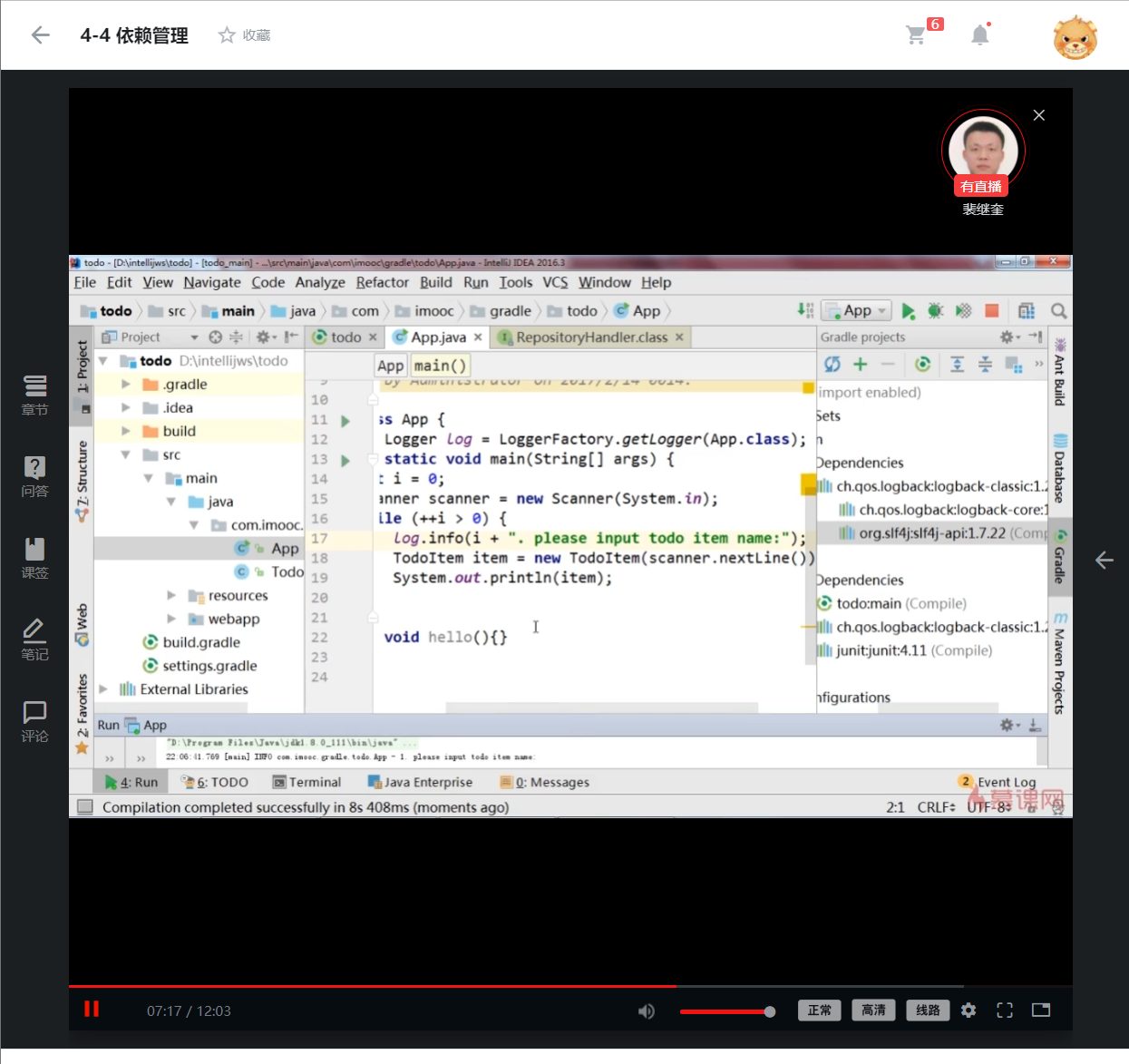
Task: Open the 章节 chapters sidebar
Action: 34,395
